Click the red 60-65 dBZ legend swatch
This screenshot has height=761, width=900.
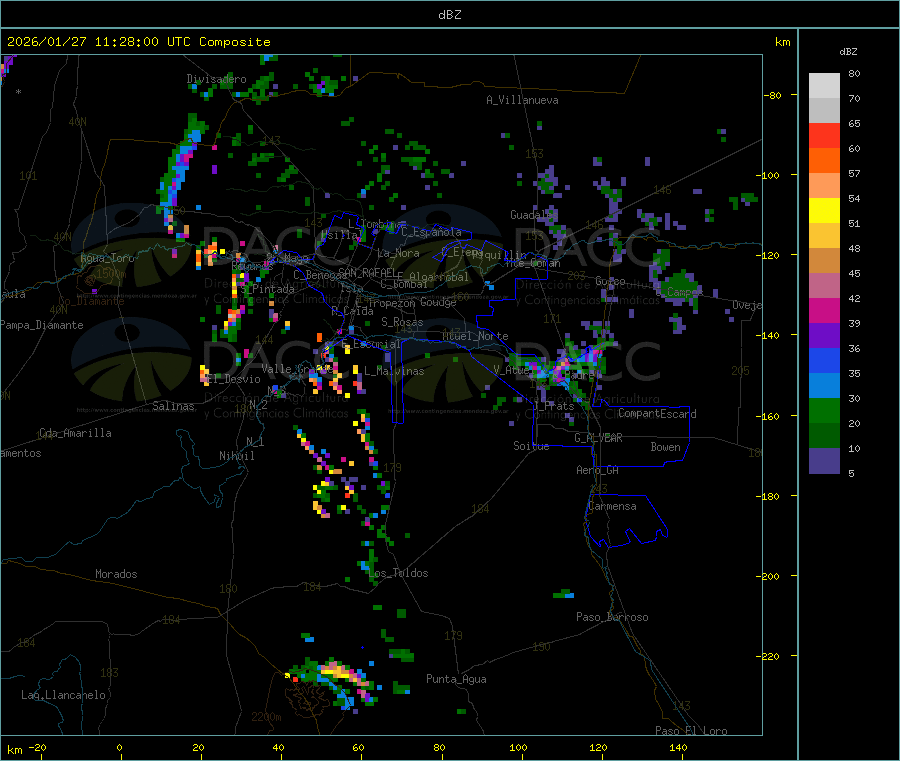(x=824, y=135)
